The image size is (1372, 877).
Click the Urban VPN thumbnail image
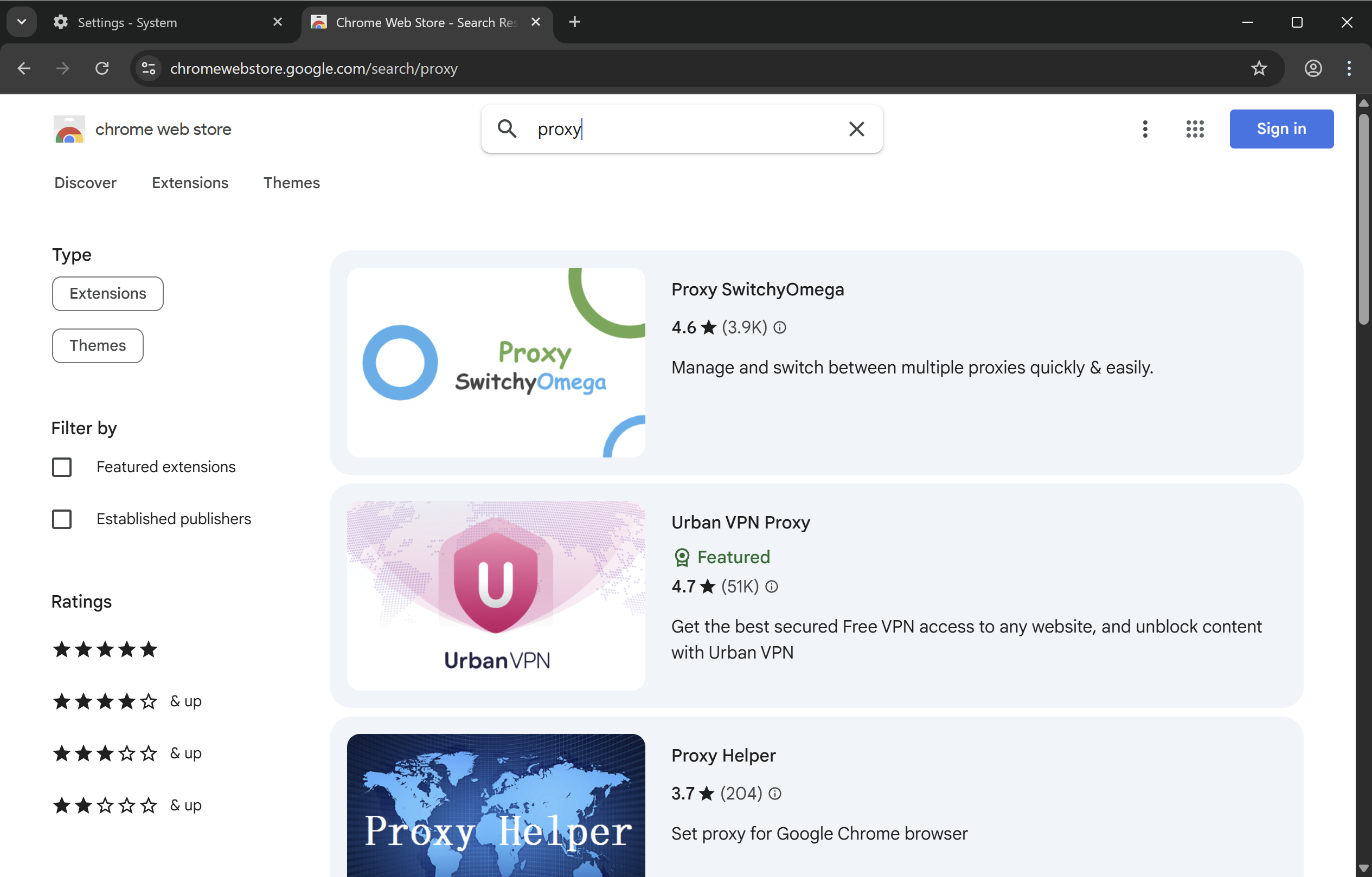click(496, 595)
